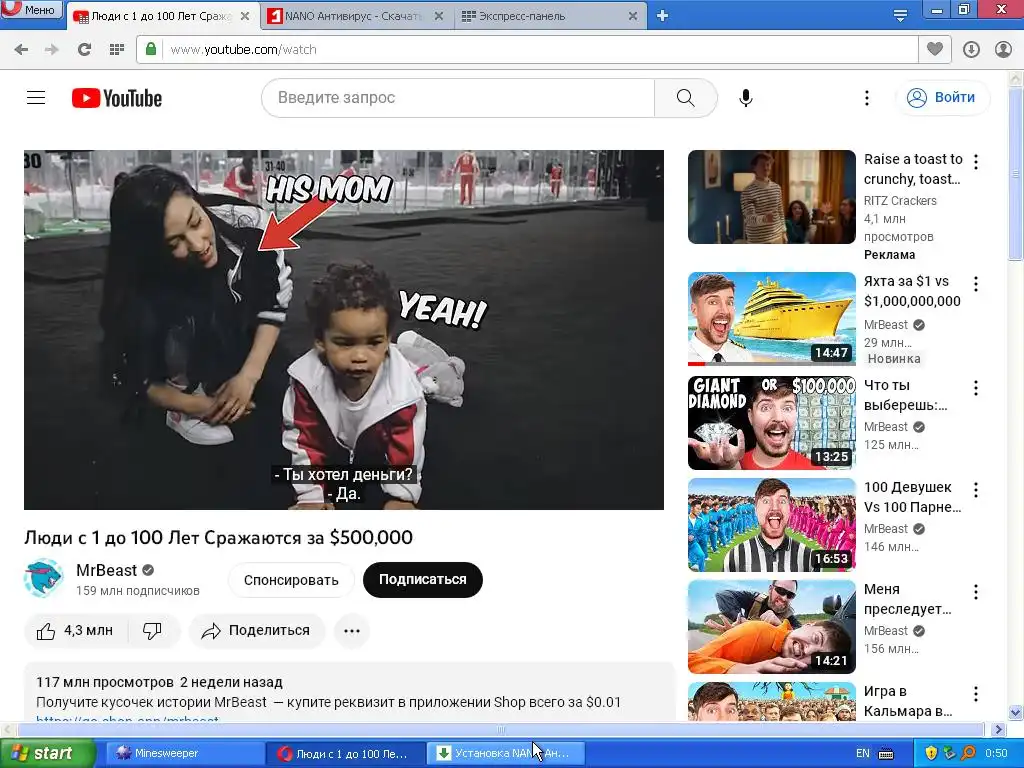Screen dimensions: 1024x768
Task: Open options for Что ты выберешь video
Action: coord(976,388)
